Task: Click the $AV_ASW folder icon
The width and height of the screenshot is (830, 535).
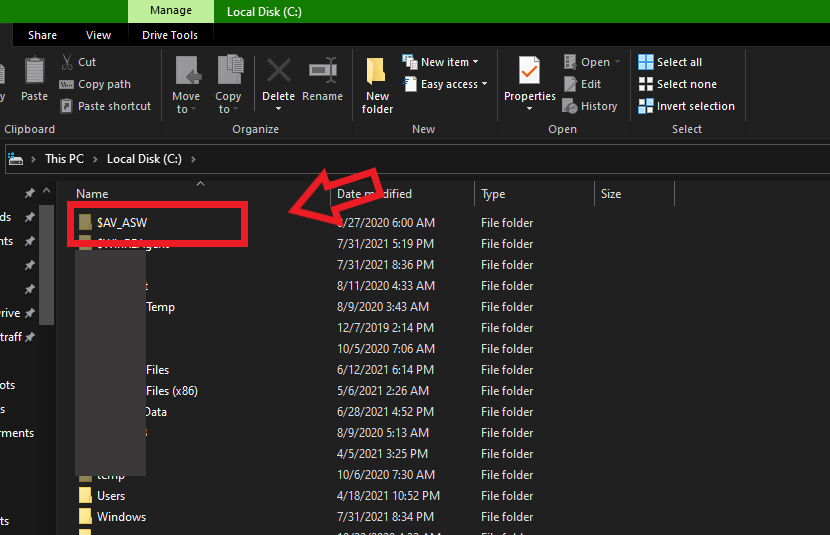Action: pyautogui.click(x=85, y=222)
